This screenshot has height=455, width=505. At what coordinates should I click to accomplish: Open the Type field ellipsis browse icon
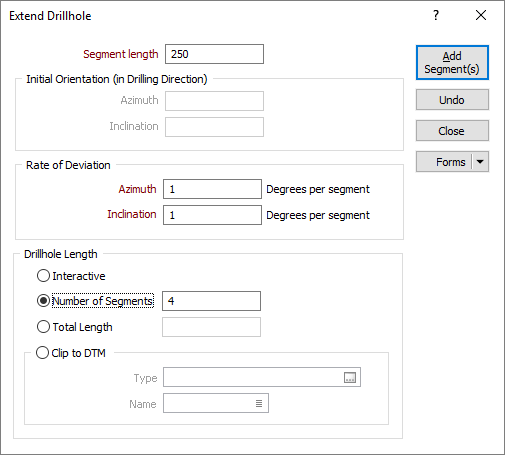click(x=350, y=377)
